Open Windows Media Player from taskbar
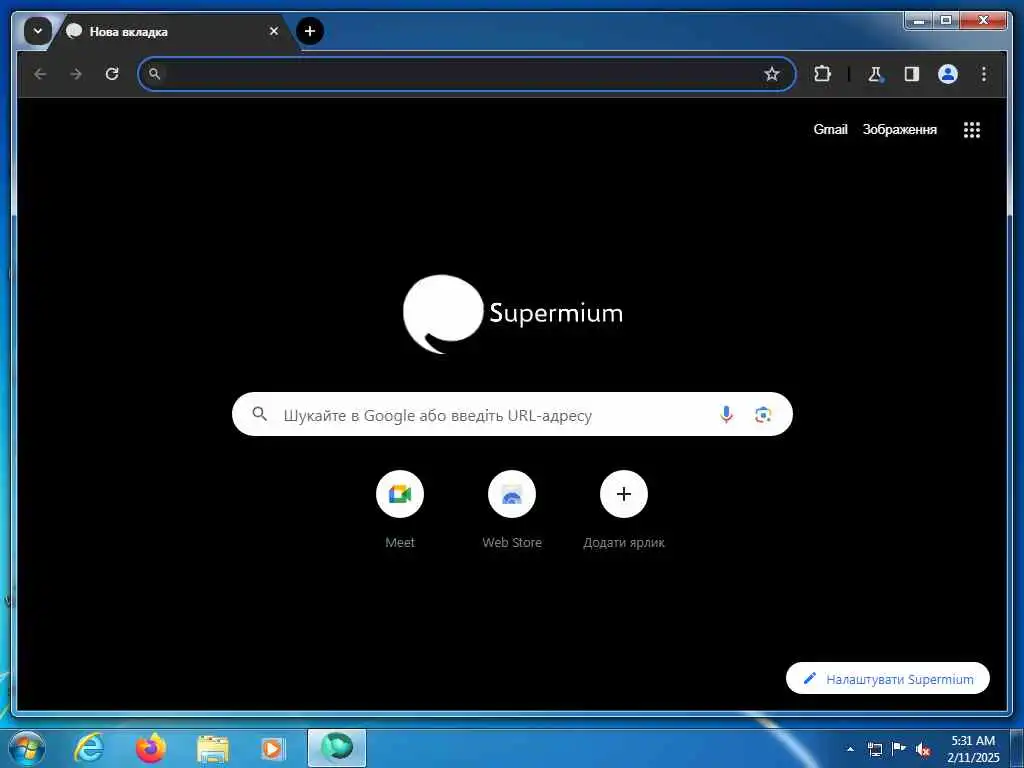Image resolution: width=1024 pixels, height=768 pixels. click(x=273, y=748)
